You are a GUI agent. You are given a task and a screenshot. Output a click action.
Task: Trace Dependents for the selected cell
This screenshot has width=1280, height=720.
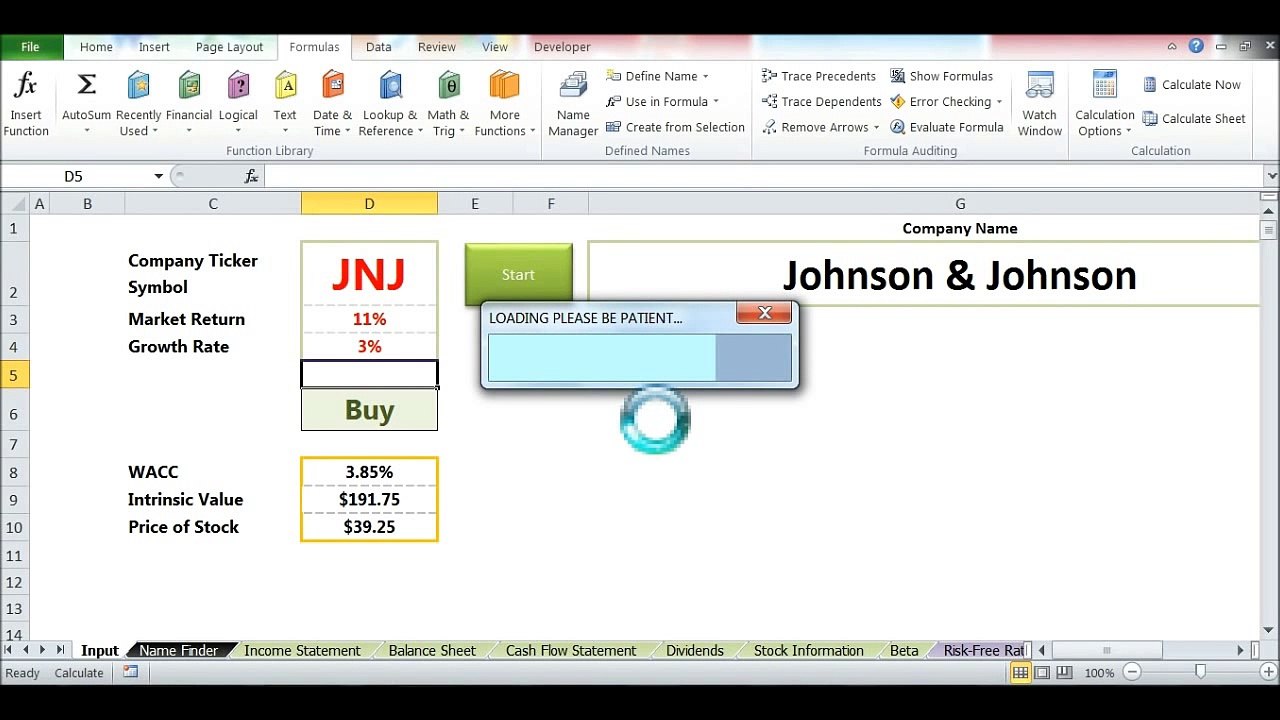(822, 102)
